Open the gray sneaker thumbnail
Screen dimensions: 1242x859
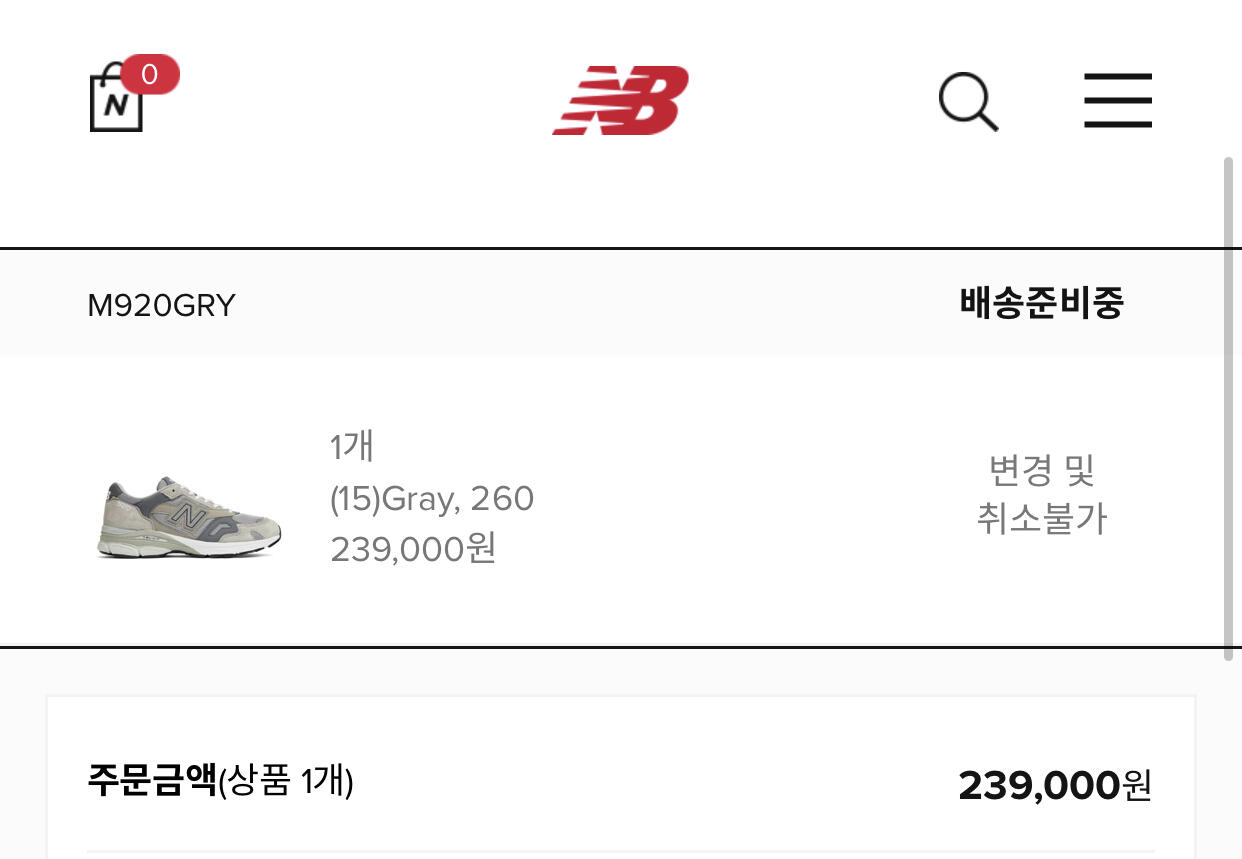pyautogui.click(x=189, y=517)
